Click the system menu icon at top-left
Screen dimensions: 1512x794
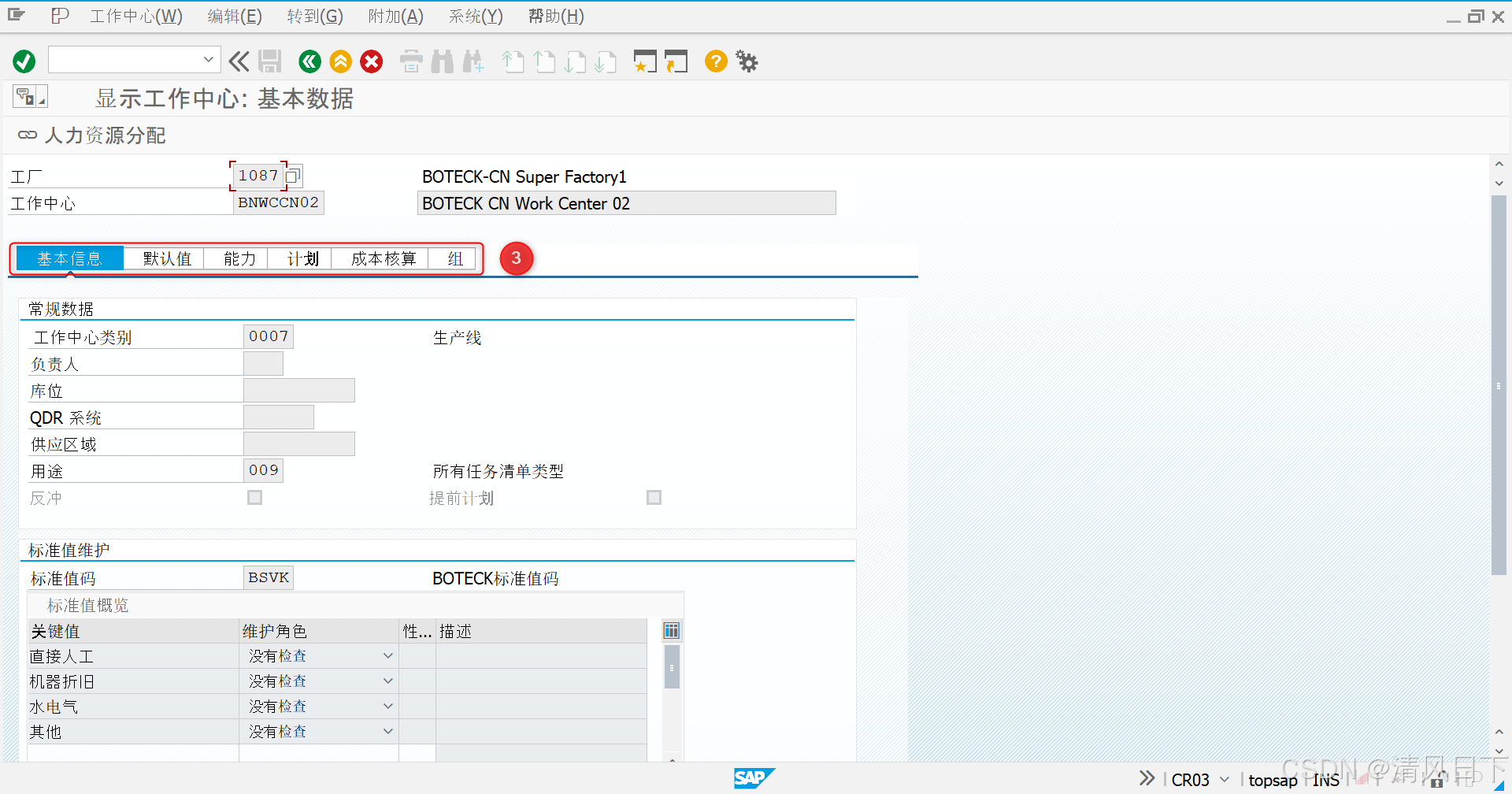point(17,16)
